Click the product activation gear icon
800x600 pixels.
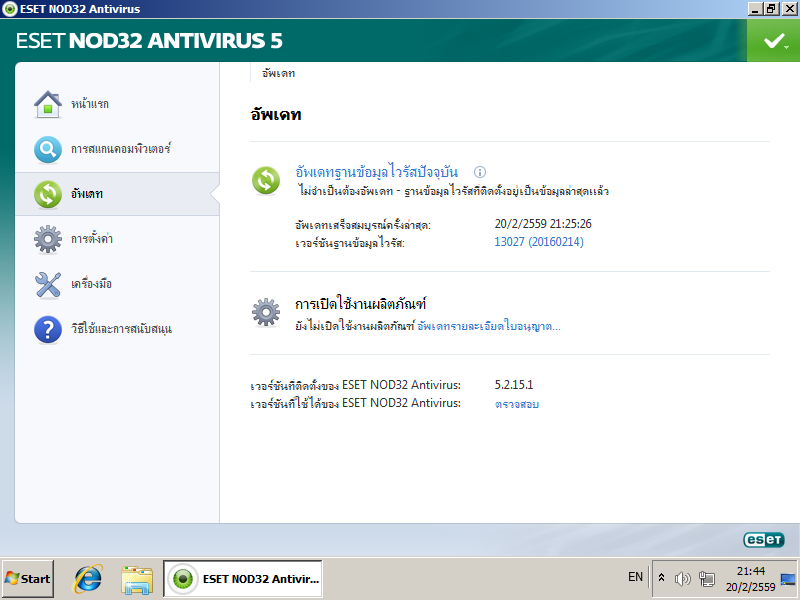click(266, 312)
